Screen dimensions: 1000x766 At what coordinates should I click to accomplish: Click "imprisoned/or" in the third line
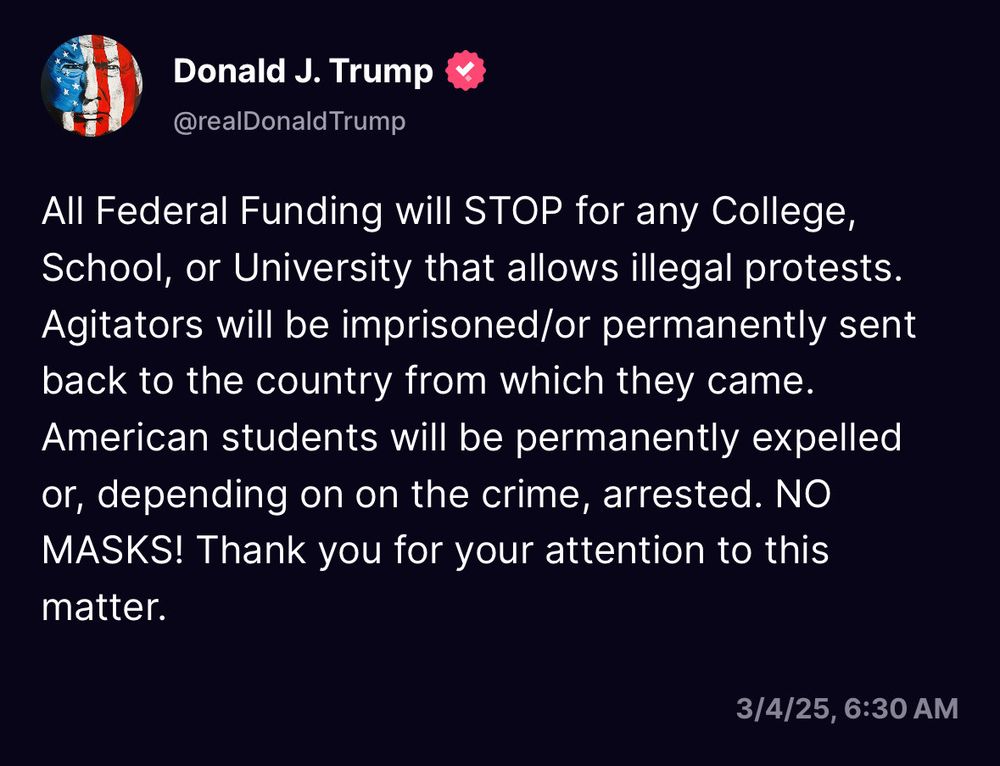click(x=466, y=325)
